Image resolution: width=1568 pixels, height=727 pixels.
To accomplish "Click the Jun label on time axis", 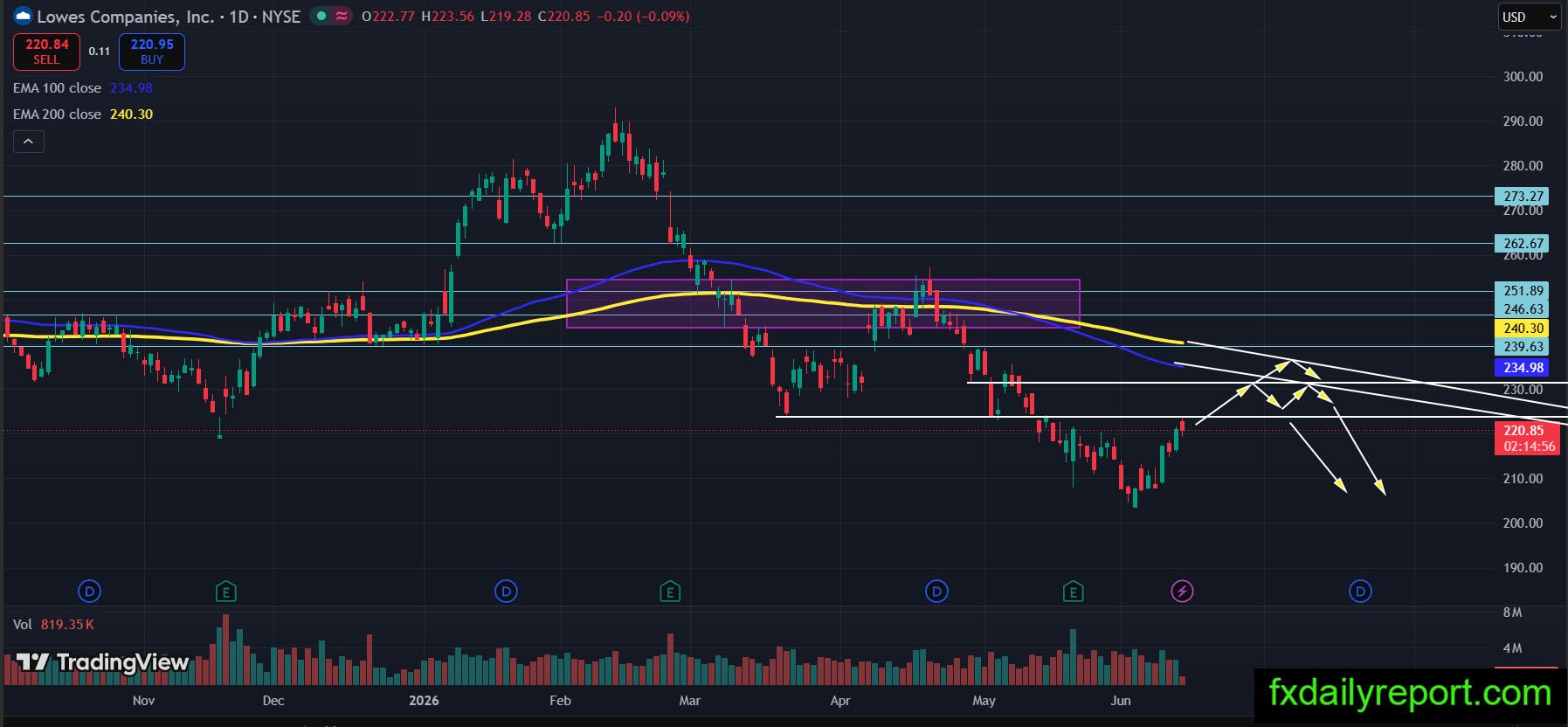I will [1121, 701].
